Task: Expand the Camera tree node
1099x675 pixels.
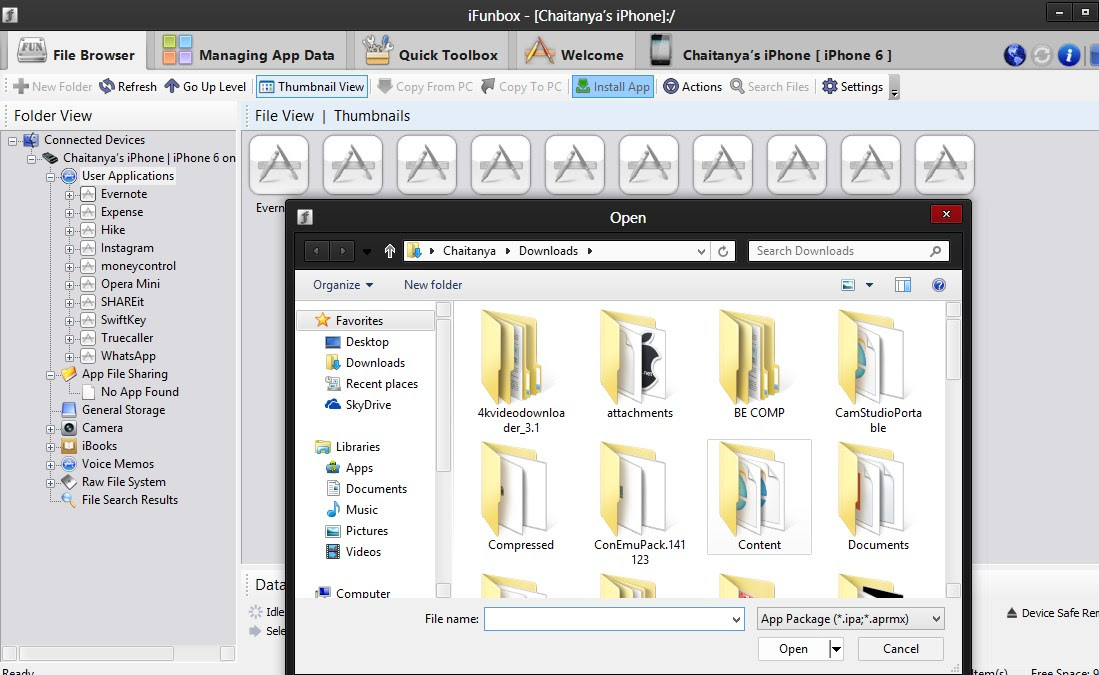Action: click(x=50, y=429)
